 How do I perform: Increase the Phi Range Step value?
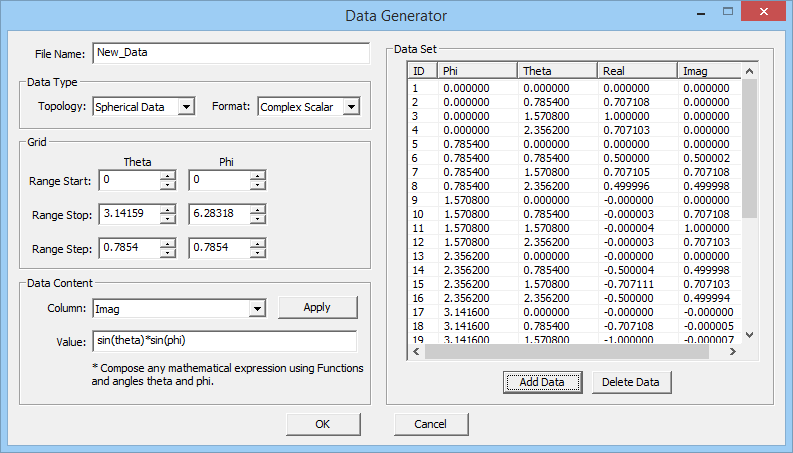tap(258, 243)
